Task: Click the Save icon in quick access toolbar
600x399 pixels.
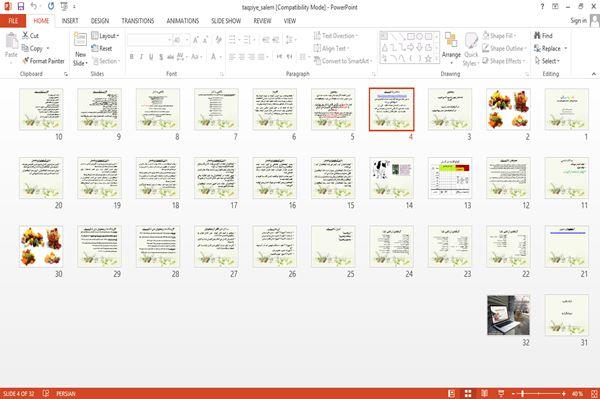Action: 21,7
